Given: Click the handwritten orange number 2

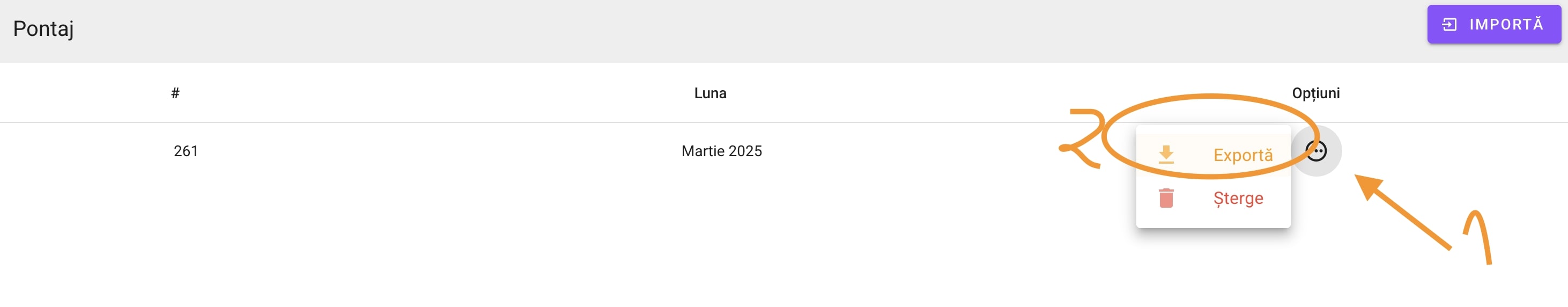Looking at the screenshot, I should (x=1082, y=138).
